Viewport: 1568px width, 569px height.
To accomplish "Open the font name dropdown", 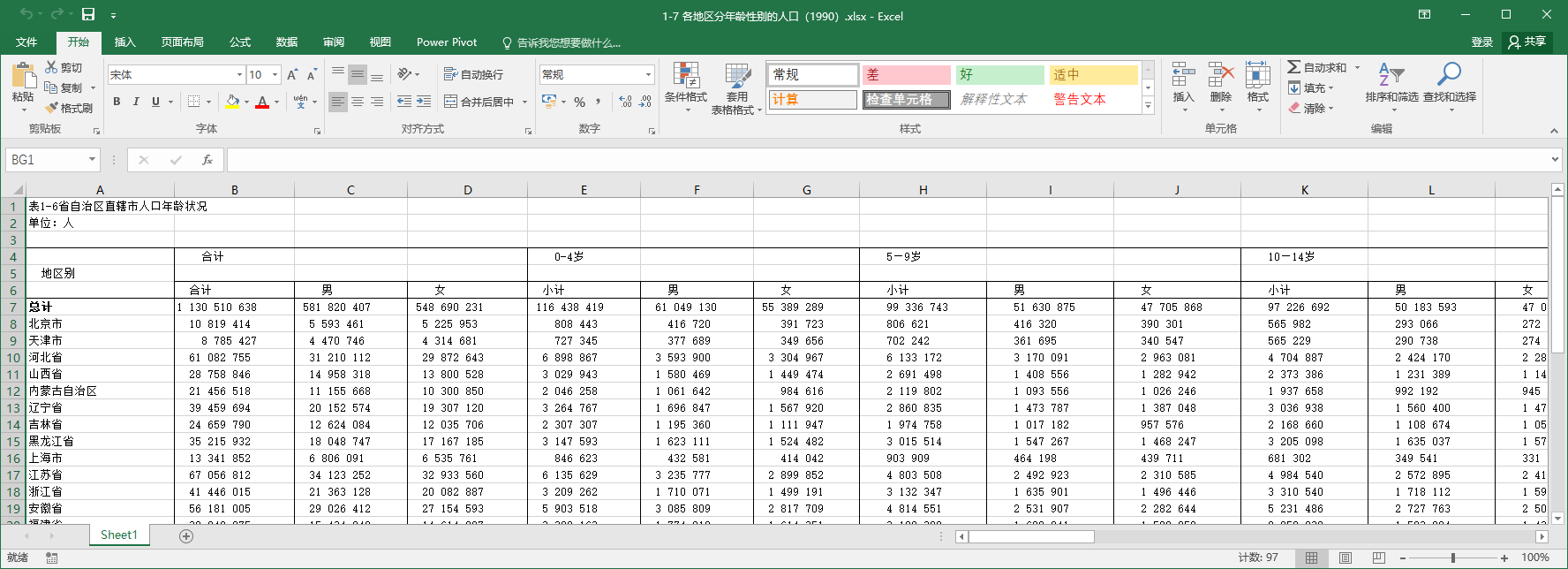I will pos(239,75).
